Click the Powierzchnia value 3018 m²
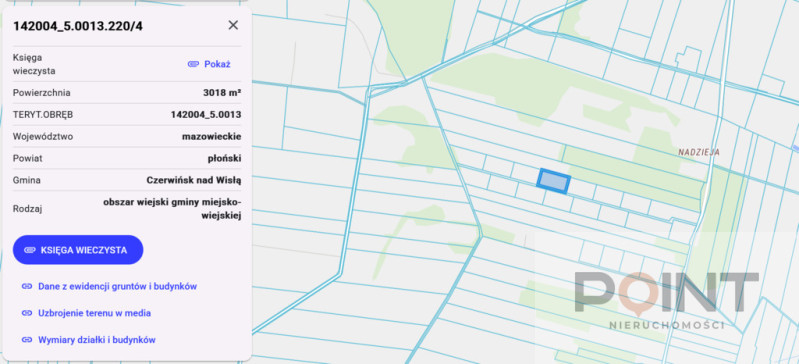This screenshot has height=364, width=799. [222, 93]
